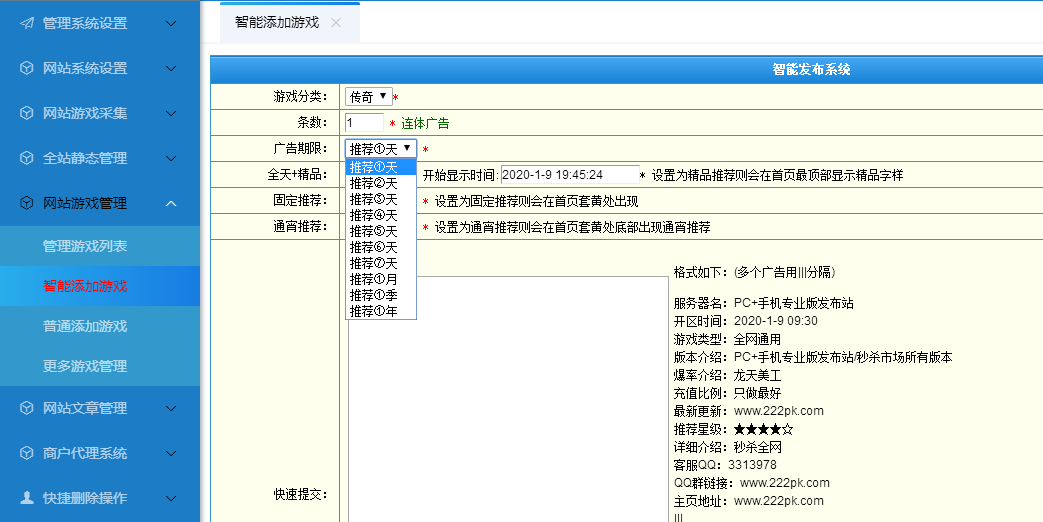Click the 推荐星级 stars line
The height and width of the screenshot is (522, 1043).
(733, 429)
